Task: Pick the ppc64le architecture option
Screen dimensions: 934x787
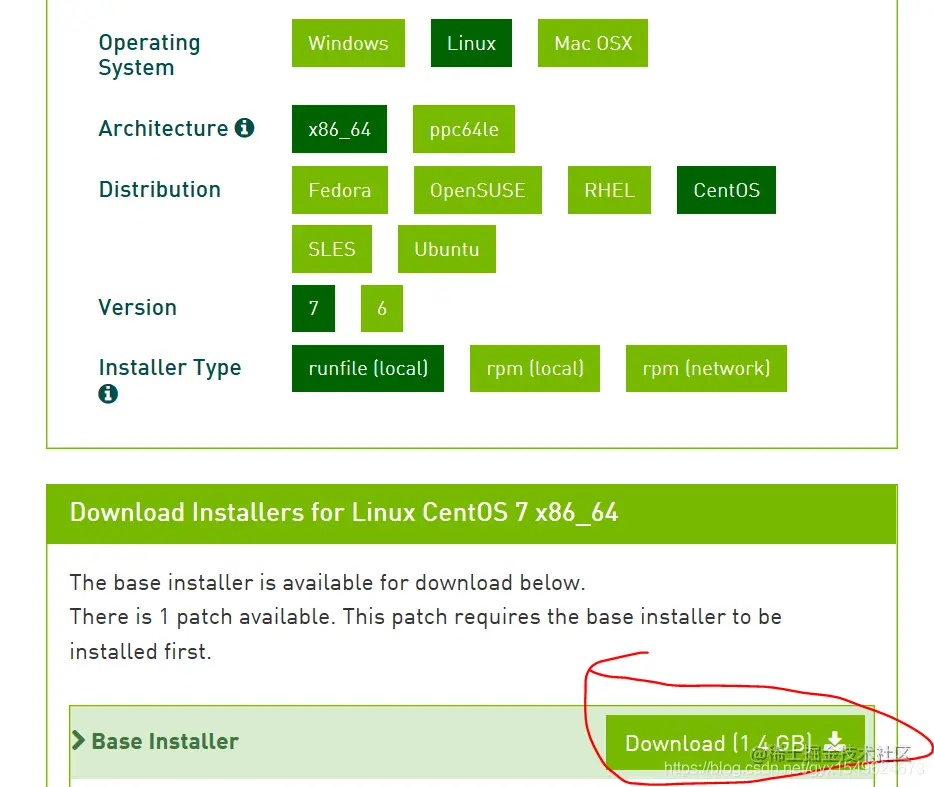Action: coord(463,129)
